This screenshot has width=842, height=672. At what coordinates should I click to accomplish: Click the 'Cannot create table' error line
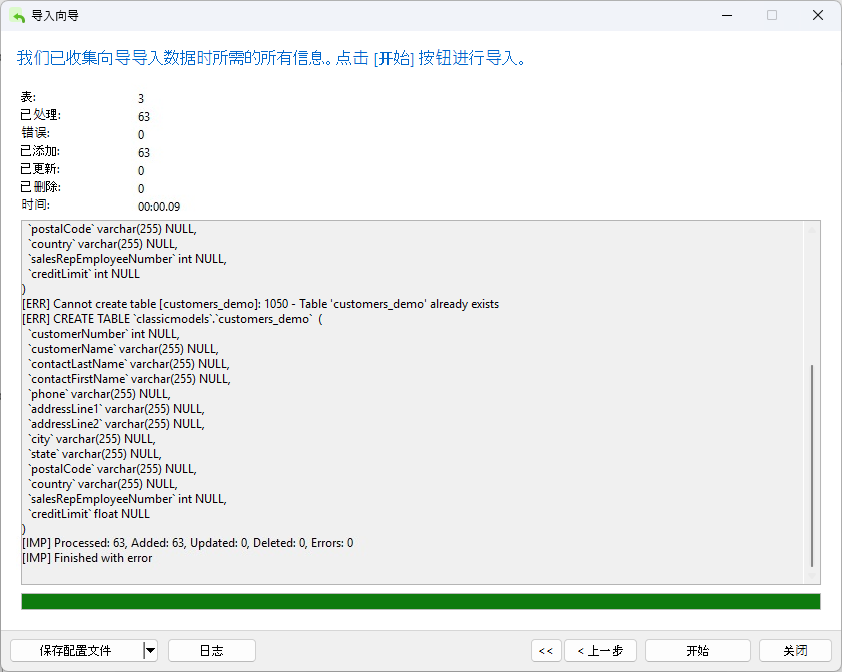[x=260, y=304]
